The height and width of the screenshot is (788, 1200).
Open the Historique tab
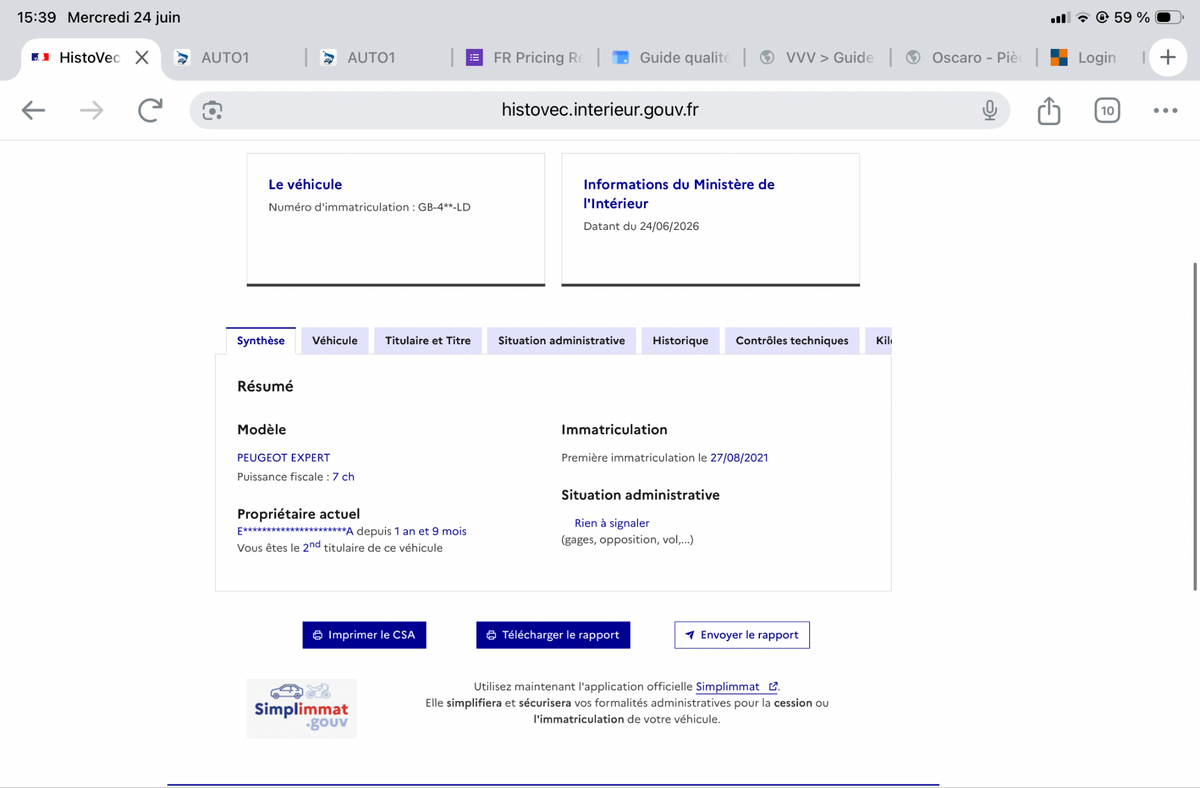coord(681,341)
